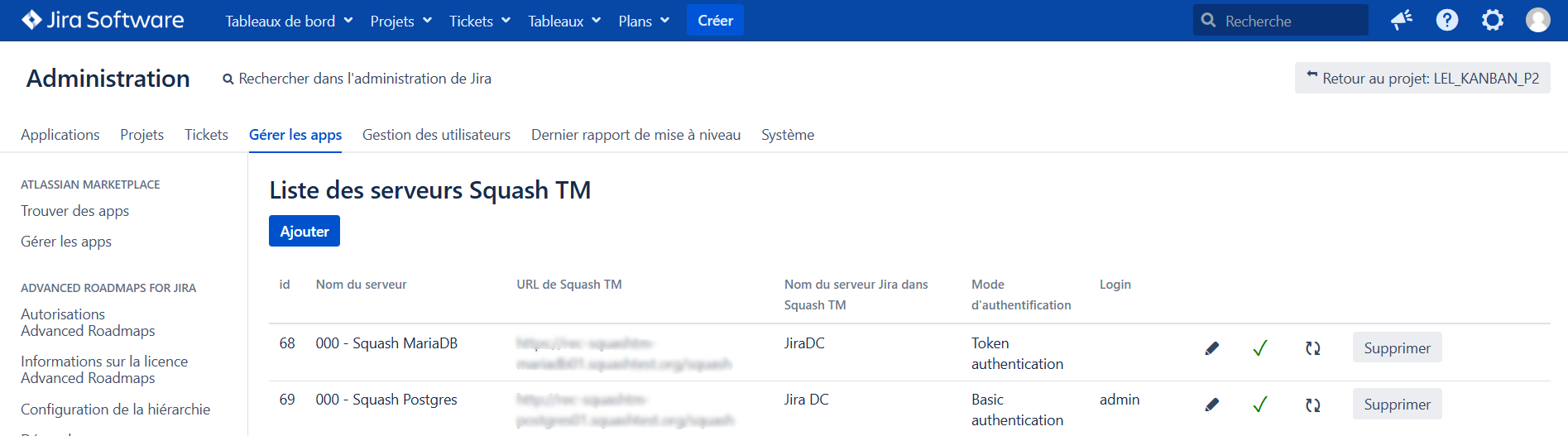Click the pencil edit icon for Squash MariaDB
This screenshot has height=436, width=1568.
pos(1211,348)
